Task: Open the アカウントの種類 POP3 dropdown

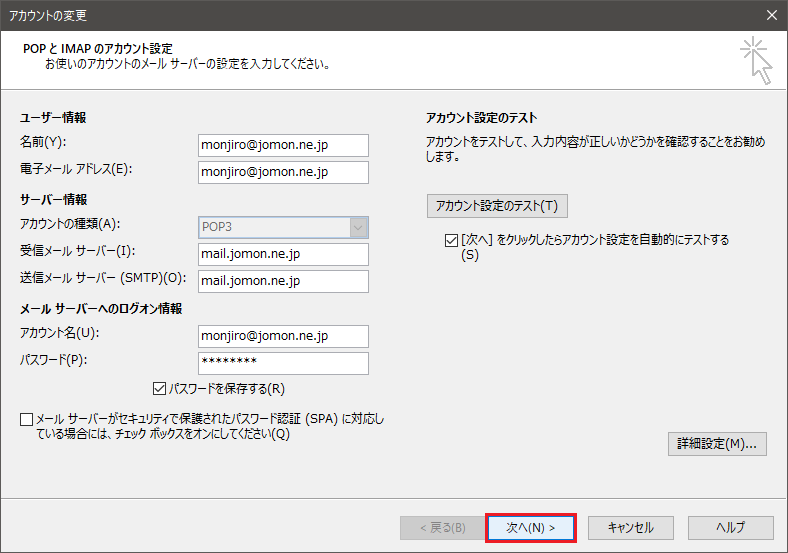Action: 283,227
